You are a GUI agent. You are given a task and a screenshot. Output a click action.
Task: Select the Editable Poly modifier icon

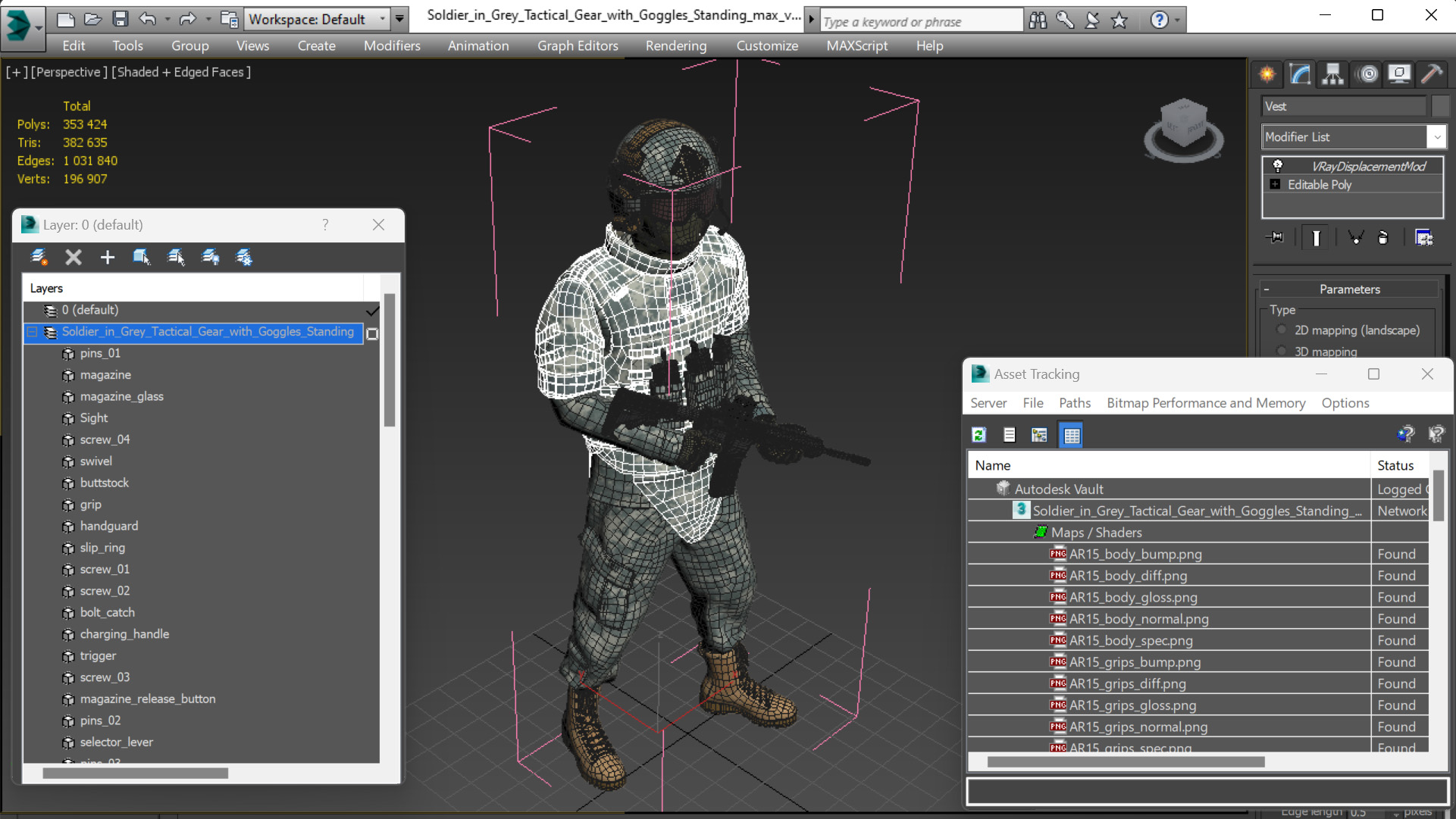tap(1274, 184)
